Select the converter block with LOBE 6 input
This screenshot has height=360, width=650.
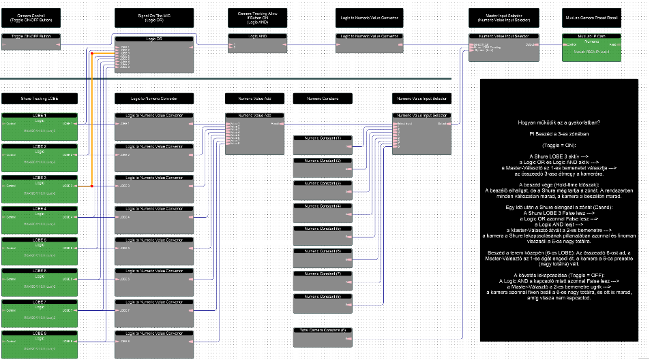154,282
